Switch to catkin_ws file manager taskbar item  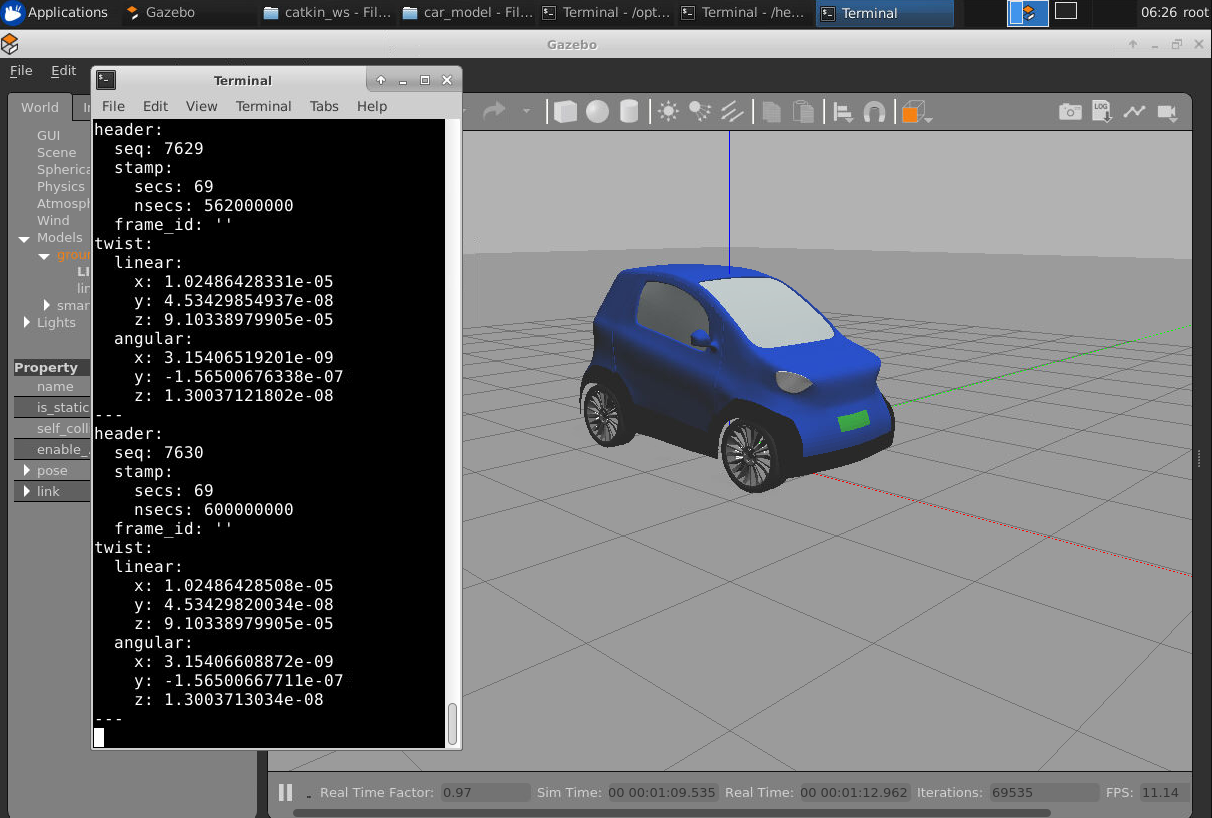(329, 13)
